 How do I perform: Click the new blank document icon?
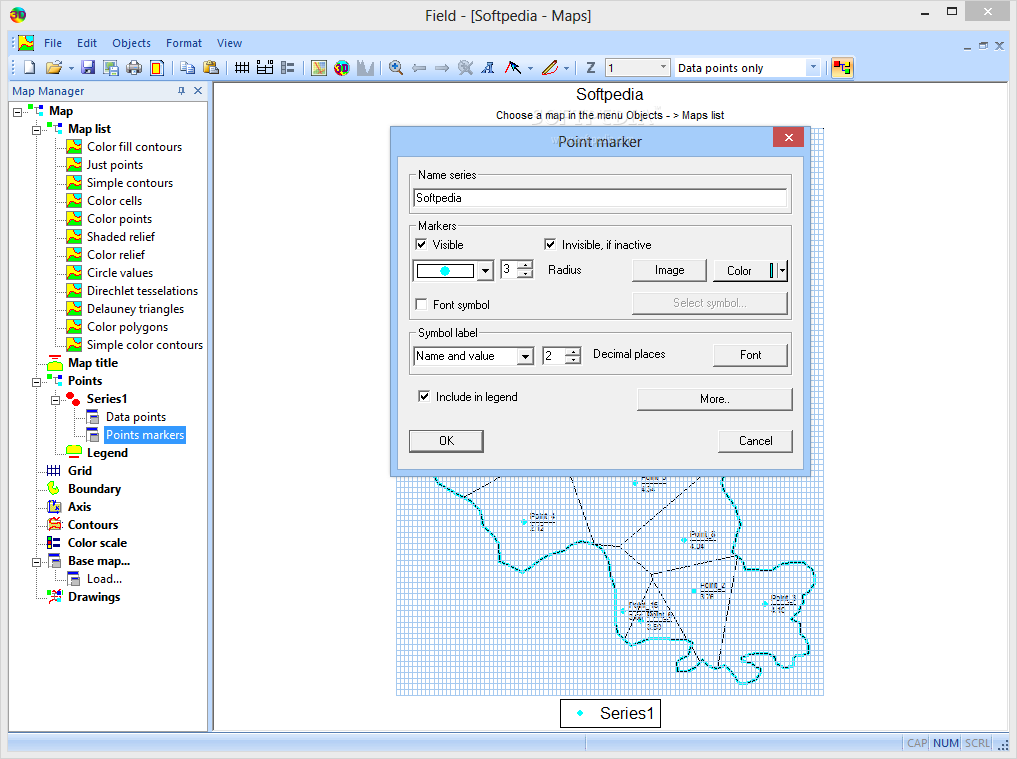tap(29, 68)
